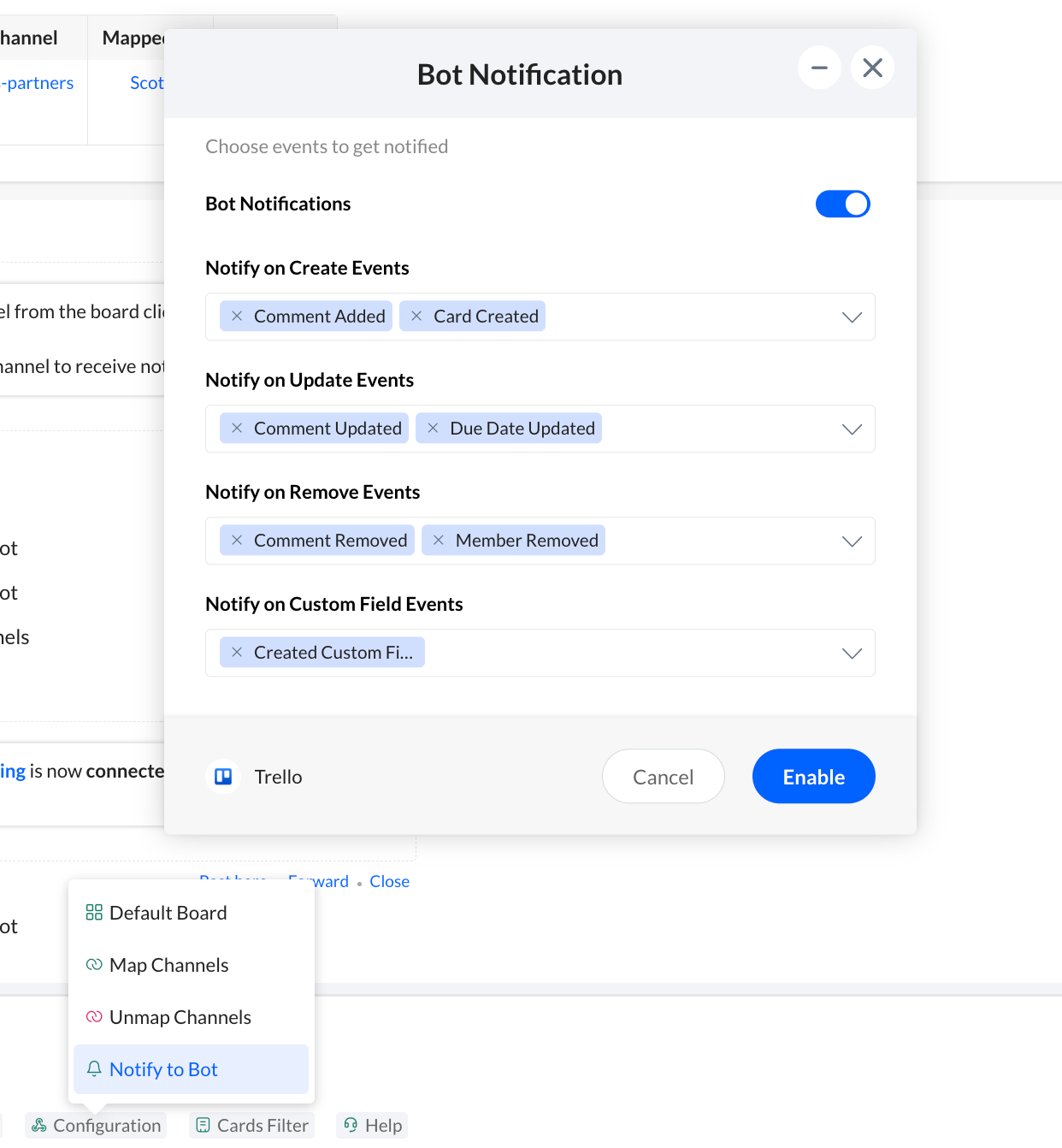The image size is (1062, 1148).
Task: Click the Help headset icon
Action: point(351,1125)
